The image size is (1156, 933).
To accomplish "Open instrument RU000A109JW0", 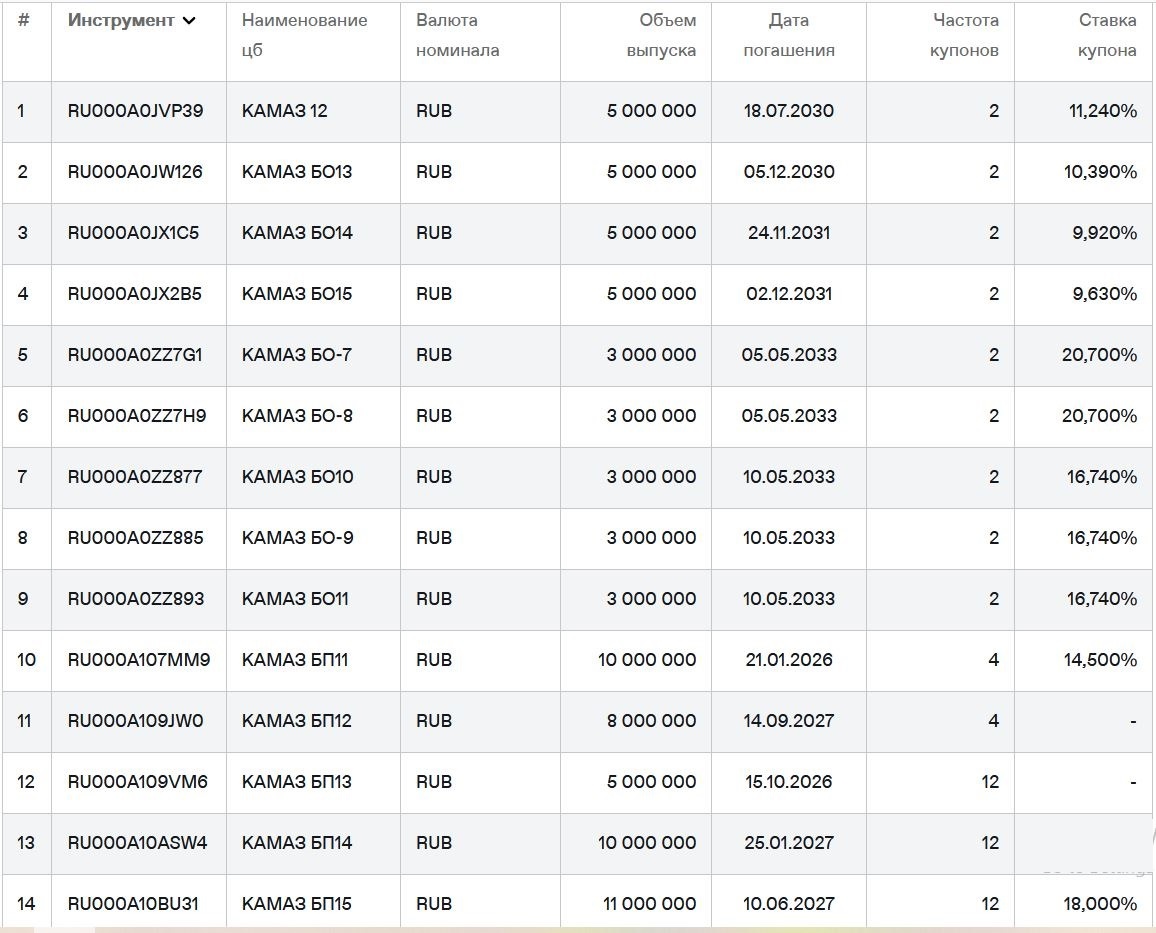I will 136,721.
